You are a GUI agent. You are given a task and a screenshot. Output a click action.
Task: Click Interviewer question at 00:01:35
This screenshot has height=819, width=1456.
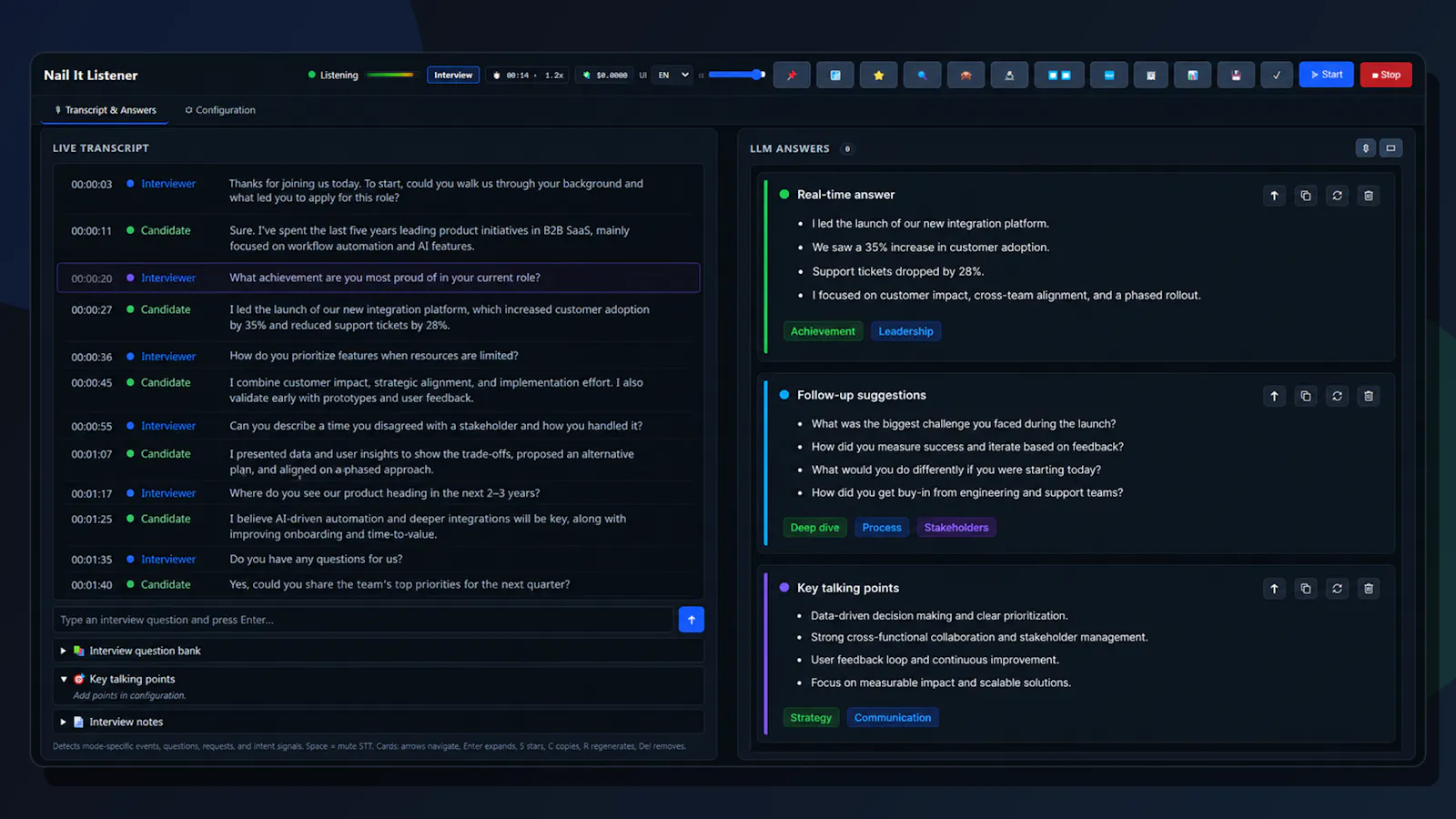click(379, 559)
